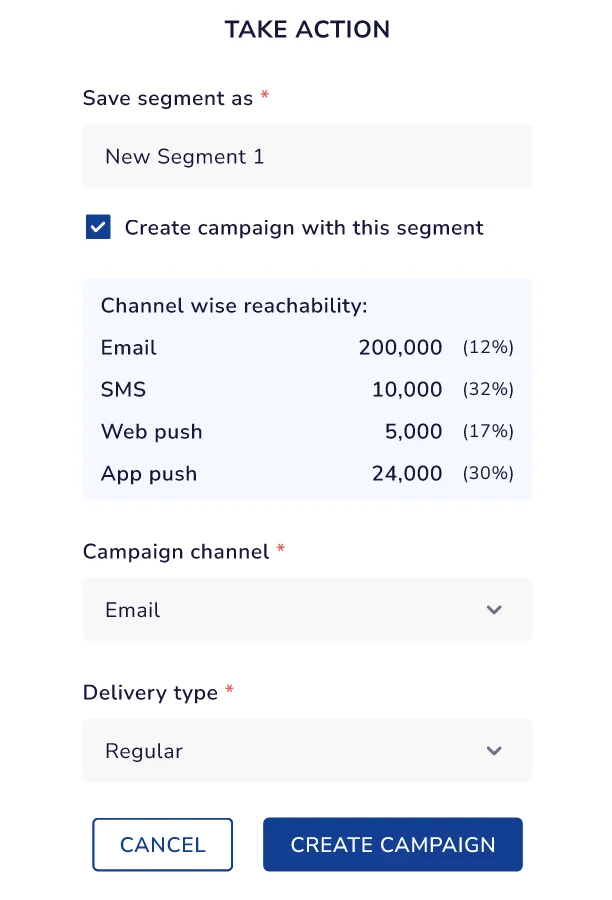Click the SMS (32%) percentage value
This screenshot has height=900, width=612.
point(488,390)
